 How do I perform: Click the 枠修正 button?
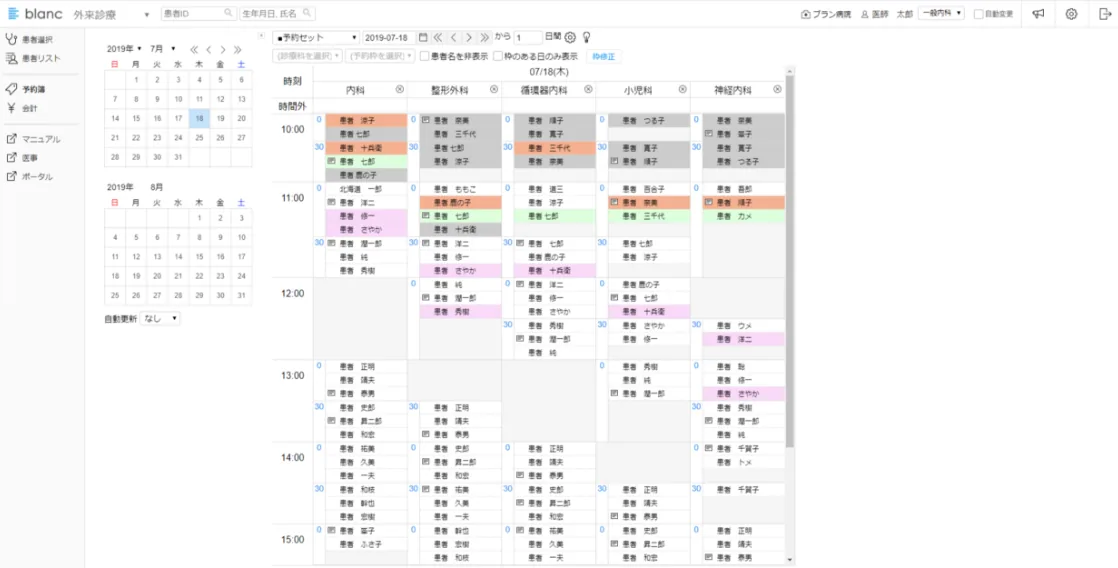[603, 56]
